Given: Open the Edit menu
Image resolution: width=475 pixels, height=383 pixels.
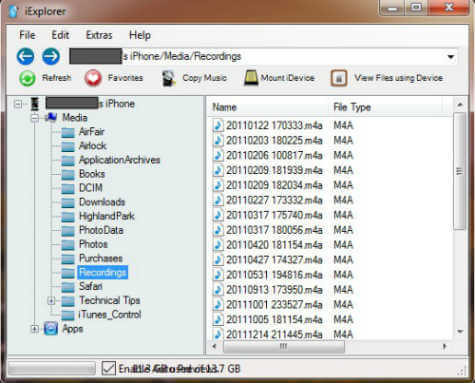Looking at the screenshot, I should [x=60, y=35].
